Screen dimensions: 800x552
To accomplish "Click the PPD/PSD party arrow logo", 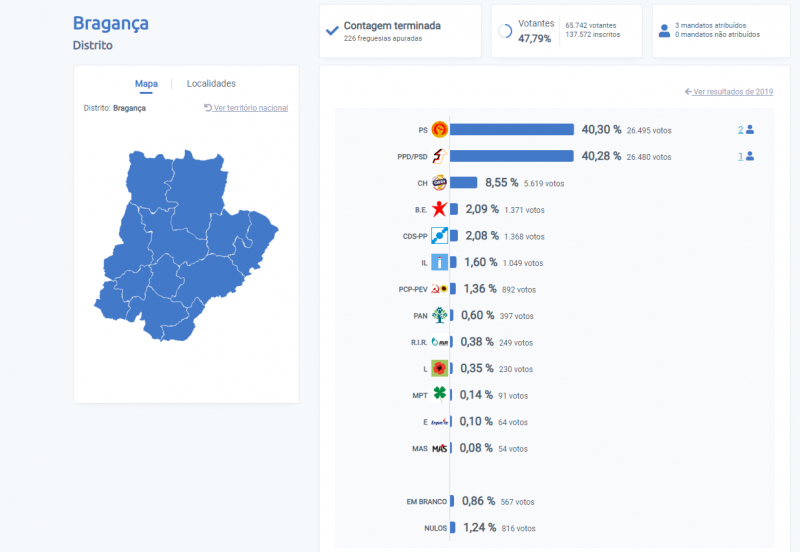I will tap(439, 156).
